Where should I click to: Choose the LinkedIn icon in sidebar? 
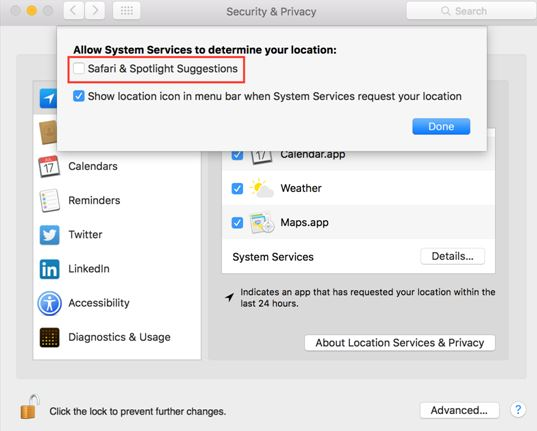click(x=49, y=269)
